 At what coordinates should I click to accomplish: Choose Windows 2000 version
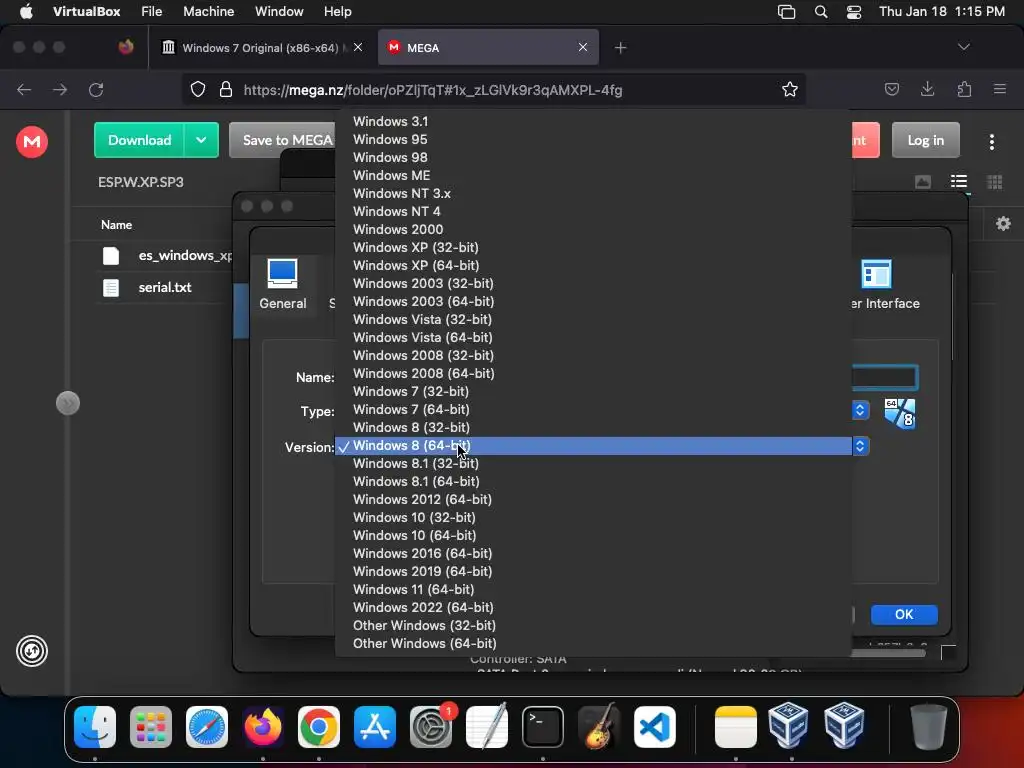593,230
